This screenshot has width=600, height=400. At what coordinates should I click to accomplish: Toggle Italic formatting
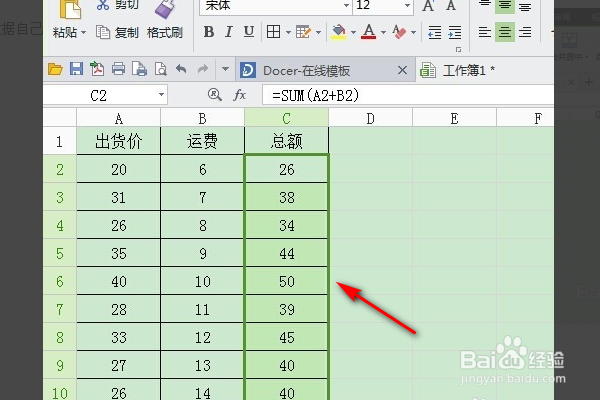click(229, 32)
